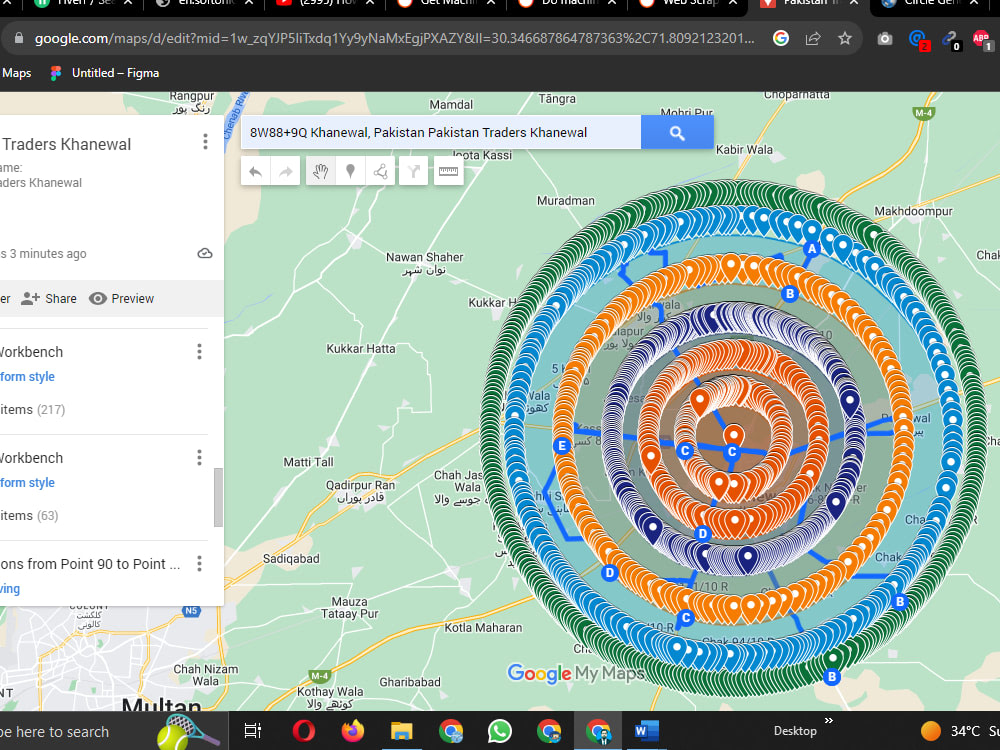Expand the items (63) list
Viewport: 1000px width, 750px height.
[29, 515]
